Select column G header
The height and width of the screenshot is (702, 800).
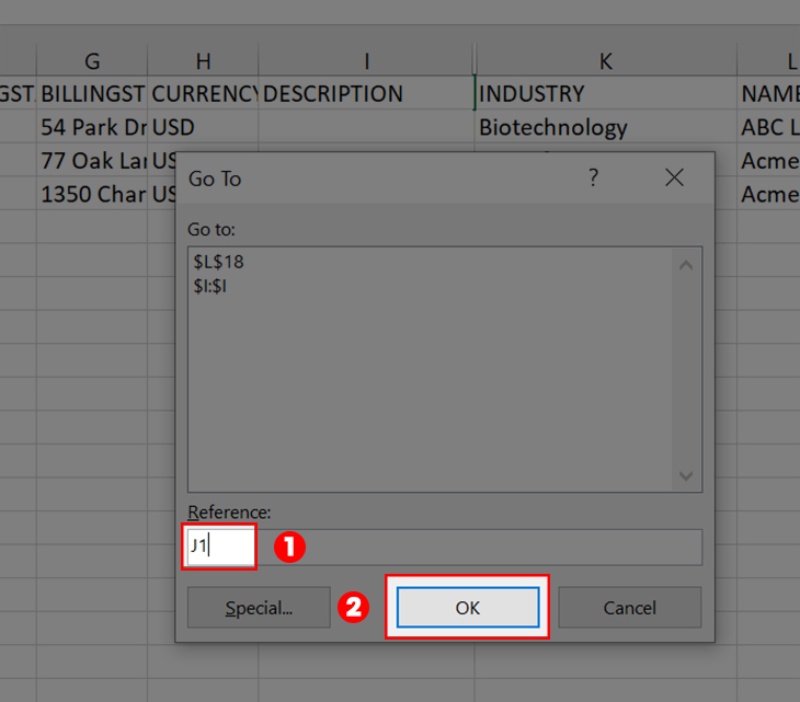pos(92,61)
